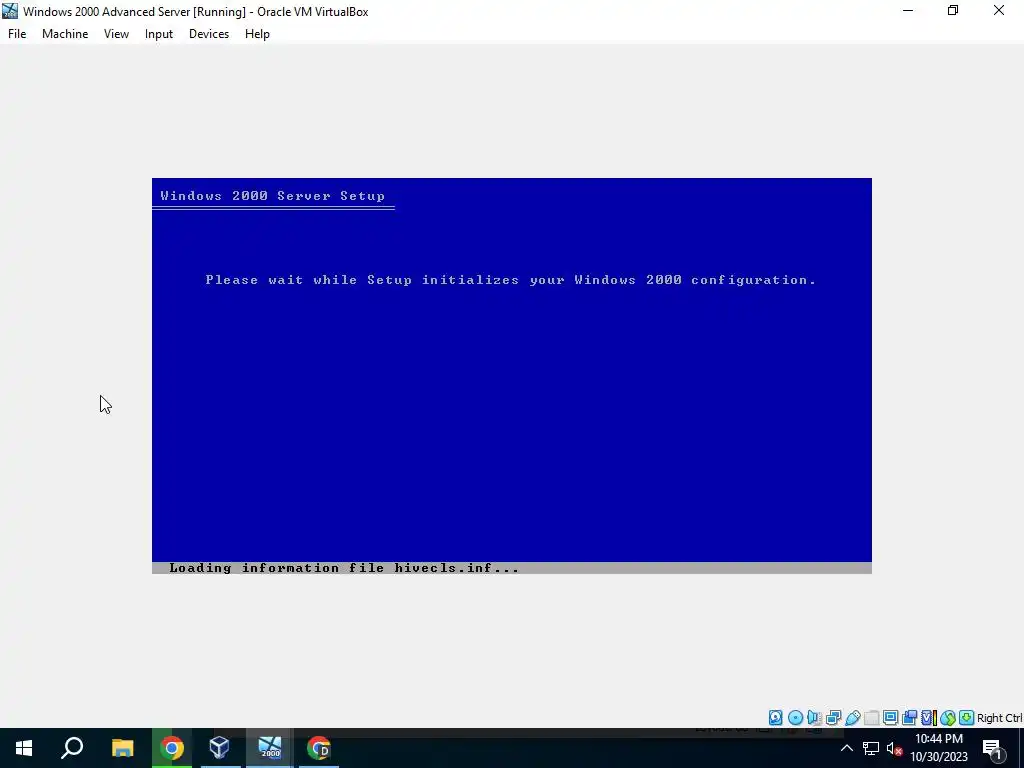Click the 'Loading information file hivecls.inf...' status line
Screen dimensions: 1024x768
tap(344, 568)
